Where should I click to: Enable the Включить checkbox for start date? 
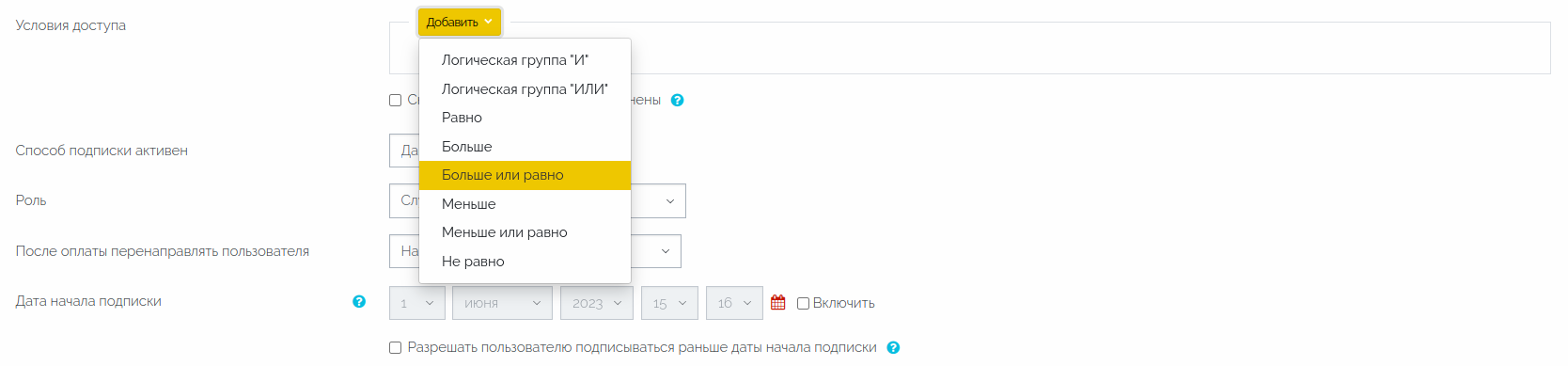click(803, 303)
